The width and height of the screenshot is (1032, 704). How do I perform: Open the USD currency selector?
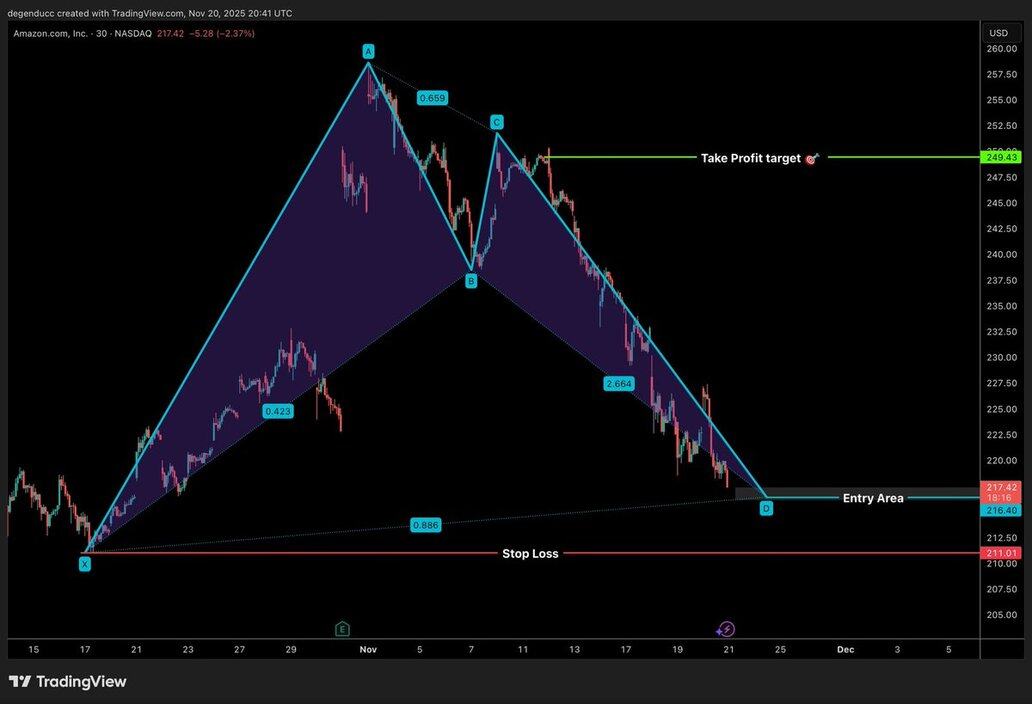click(x=998, y=33)
